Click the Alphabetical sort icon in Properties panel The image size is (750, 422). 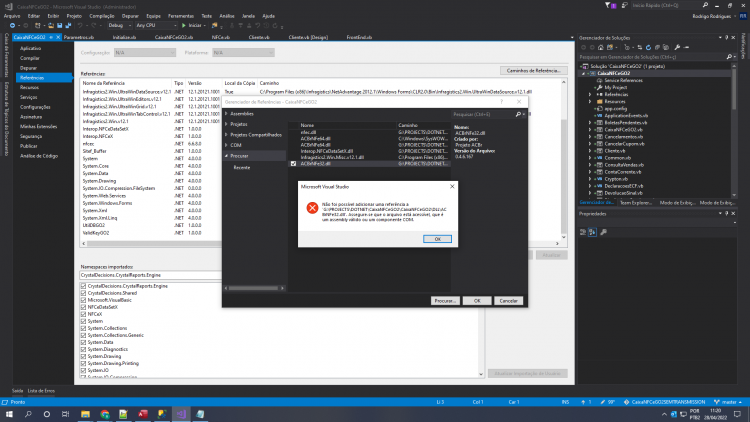coord(592,232)
